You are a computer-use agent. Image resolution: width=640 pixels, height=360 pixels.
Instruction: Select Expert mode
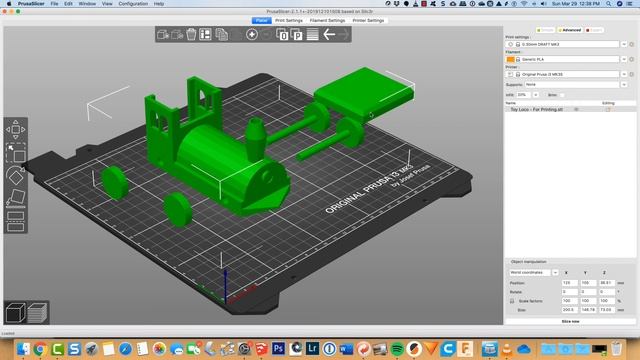click(594, 30)
